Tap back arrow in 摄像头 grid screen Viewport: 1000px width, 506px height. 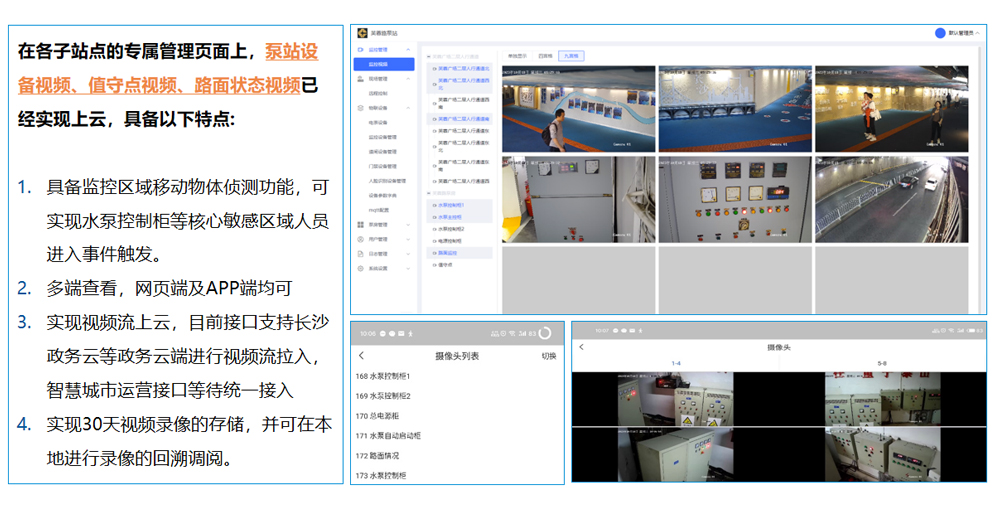pyautogui.click(x=582, y=347)
